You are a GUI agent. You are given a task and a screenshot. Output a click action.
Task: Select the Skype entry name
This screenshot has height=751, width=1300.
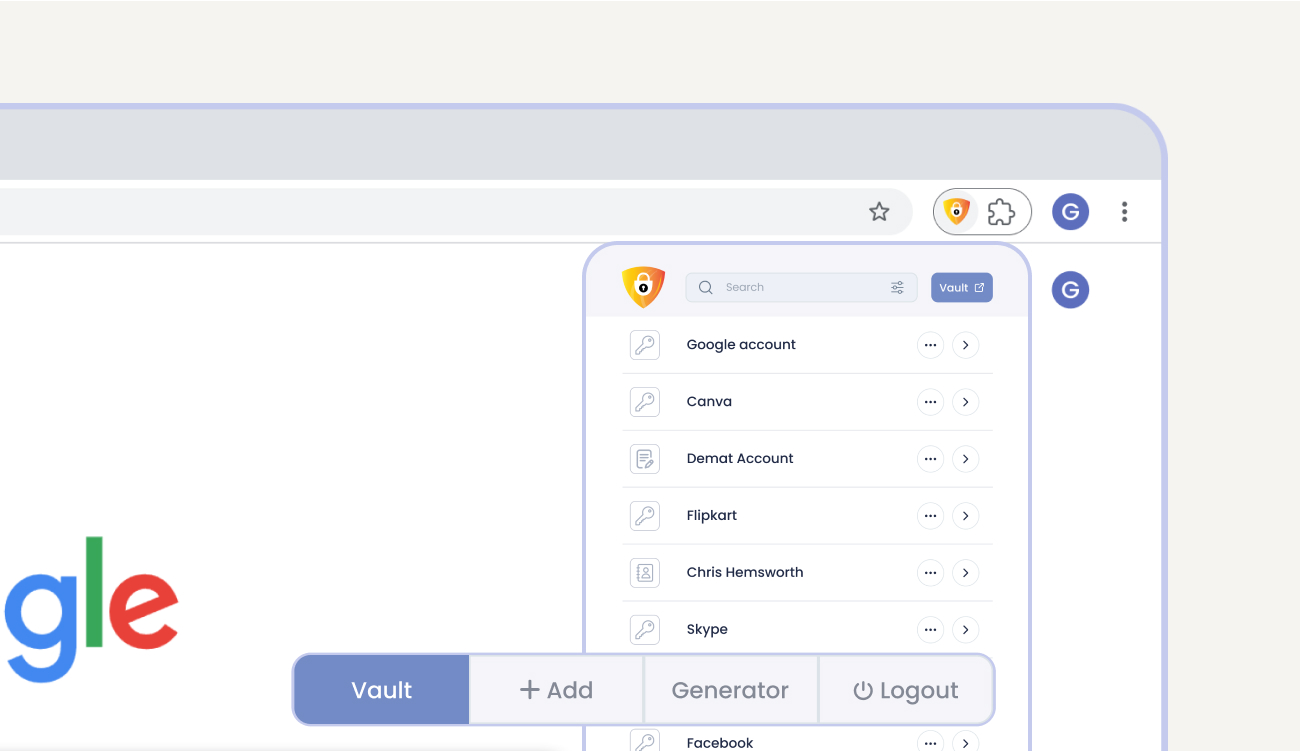[x=707, y=630]
